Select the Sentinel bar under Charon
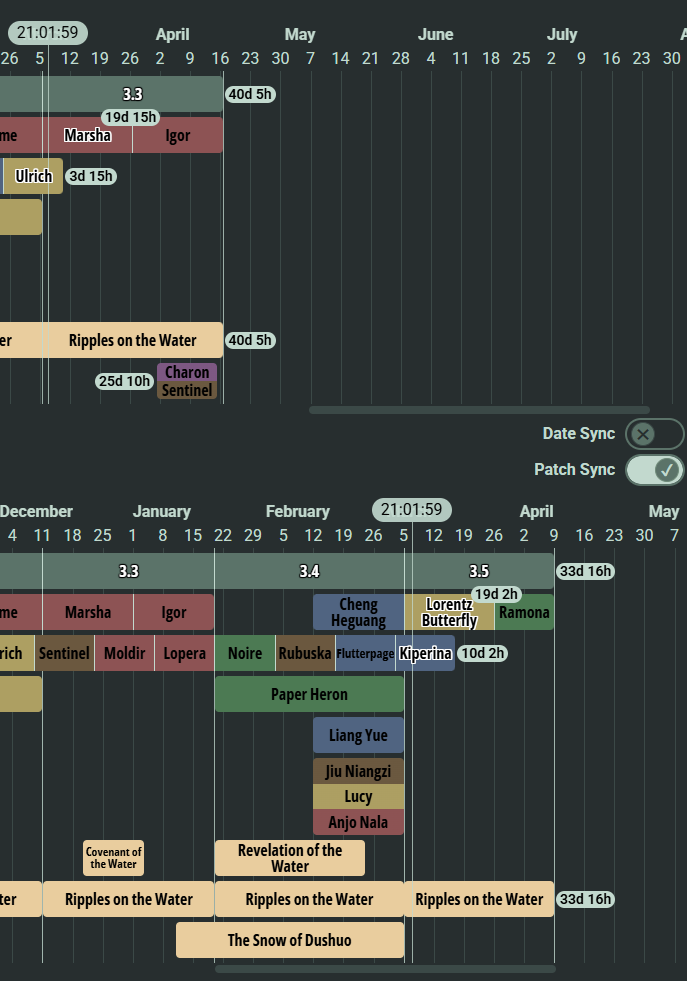The image size is (687, 981). pos(187,390)
